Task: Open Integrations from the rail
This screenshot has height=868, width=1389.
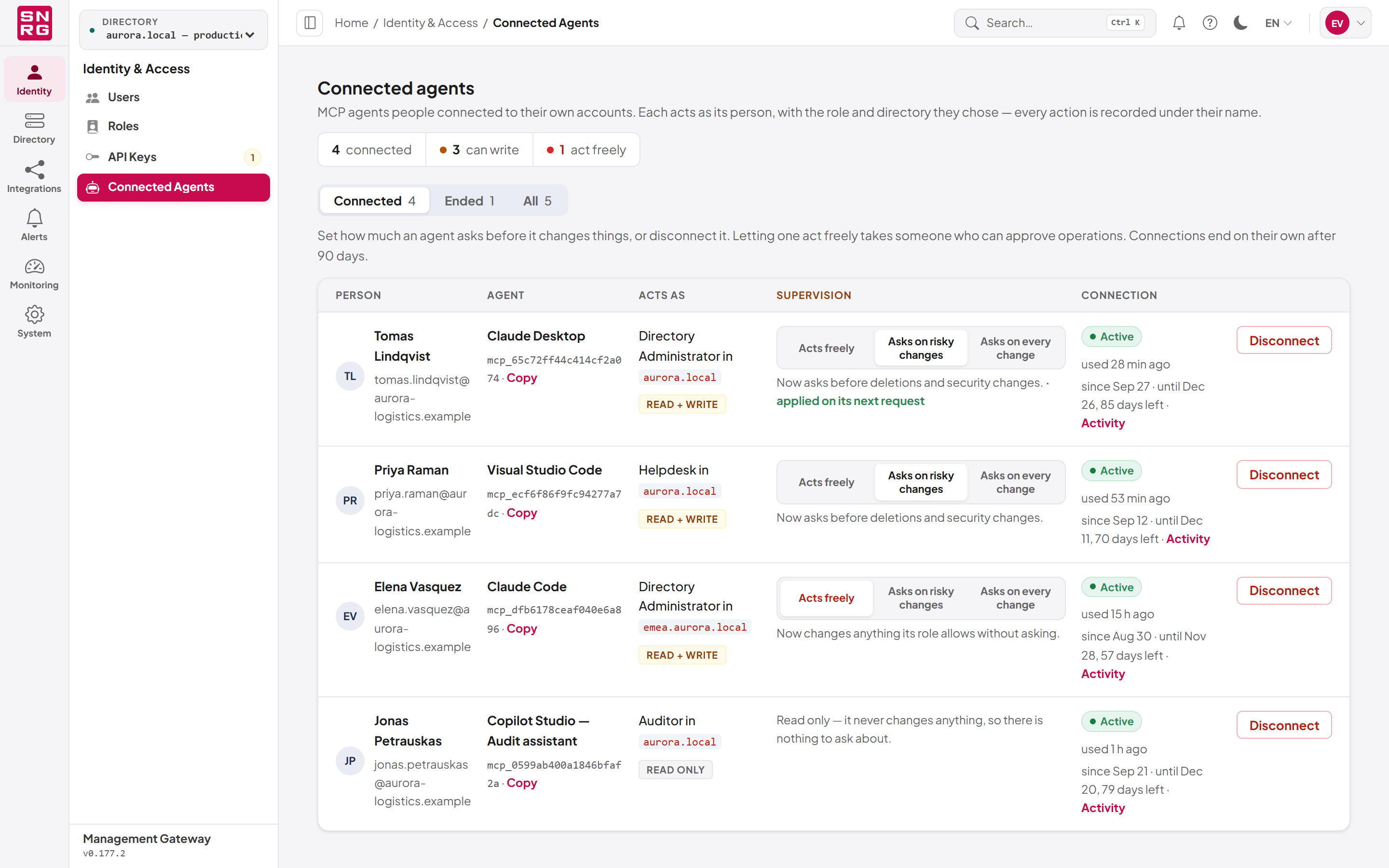Action: click(x=34, y=177)
